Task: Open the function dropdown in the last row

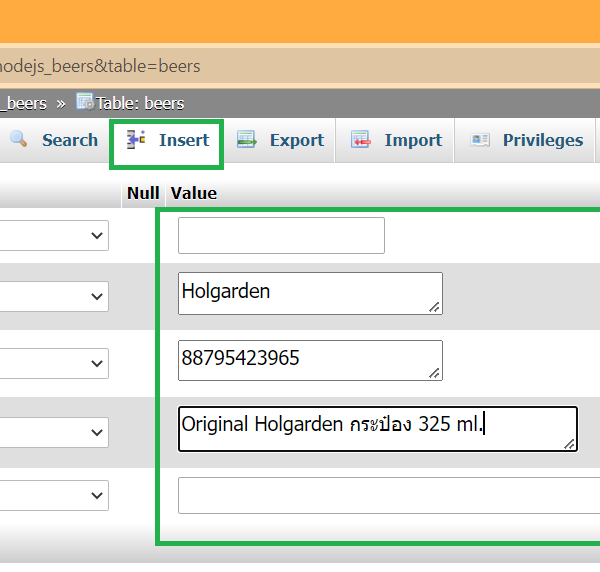Action: pos(54,495)
